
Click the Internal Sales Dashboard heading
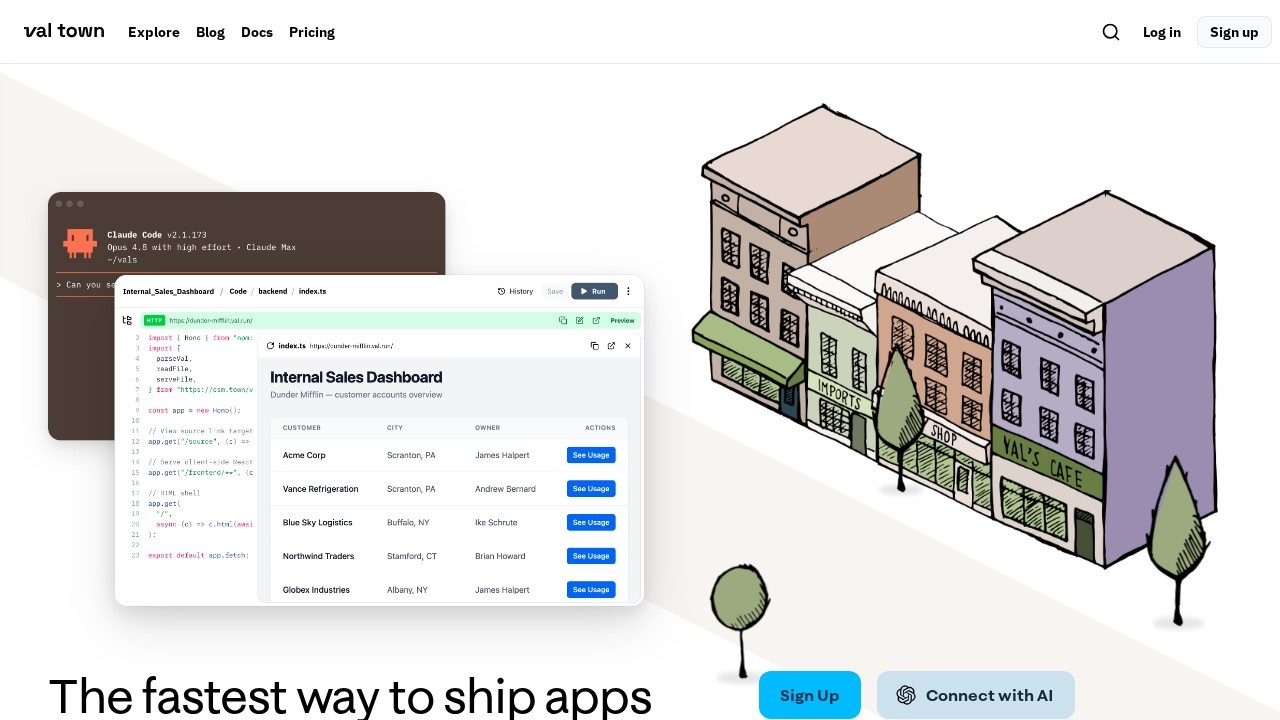356,377
